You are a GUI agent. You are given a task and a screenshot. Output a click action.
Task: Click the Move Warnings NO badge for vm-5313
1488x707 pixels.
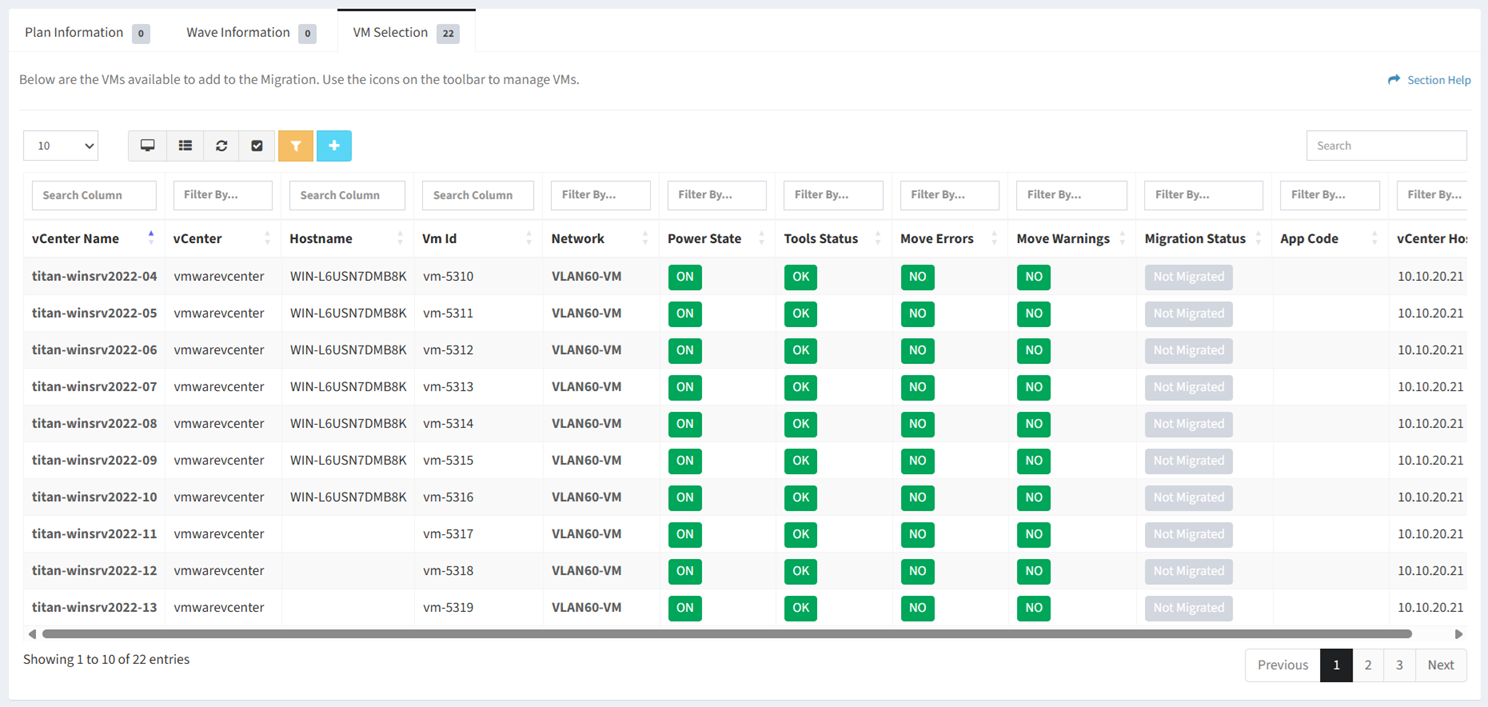tap(1034, 387)
